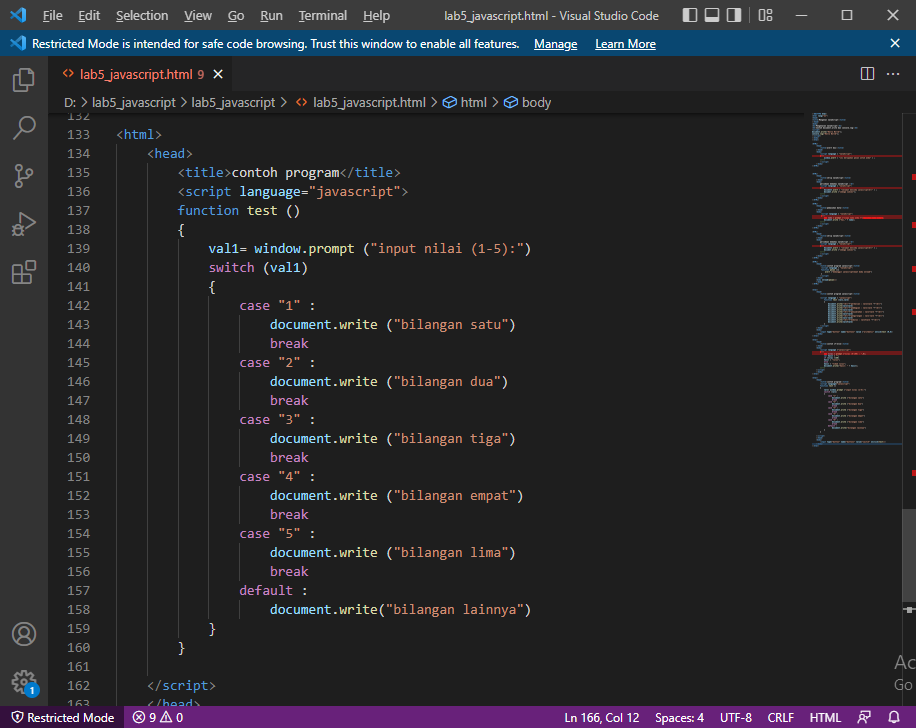Viewport: 916px width, 728px height.
Task: Open the Source Control view
Action: (x=24, y=176)
